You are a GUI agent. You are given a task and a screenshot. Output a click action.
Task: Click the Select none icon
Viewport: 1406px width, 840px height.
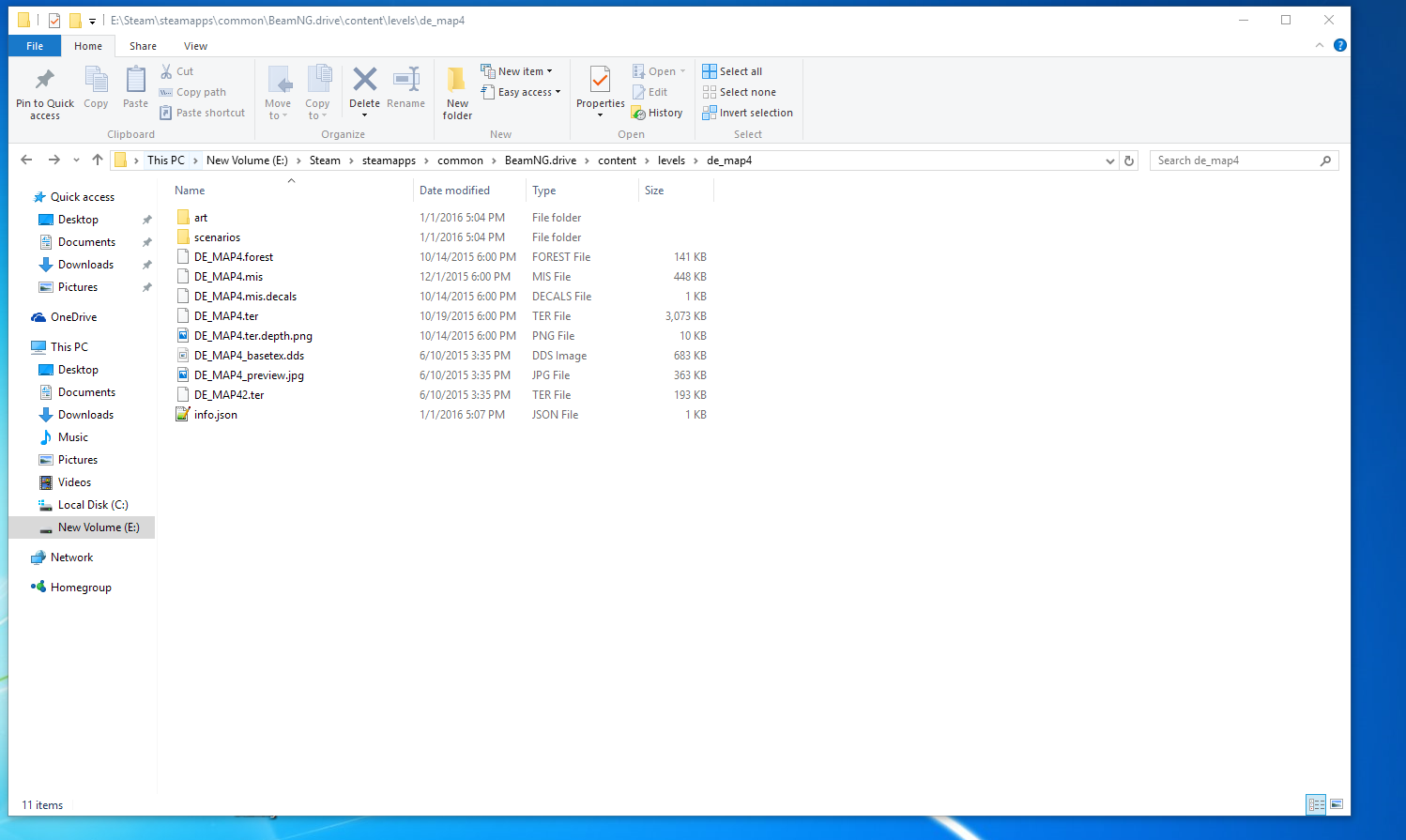click(710, 92)
